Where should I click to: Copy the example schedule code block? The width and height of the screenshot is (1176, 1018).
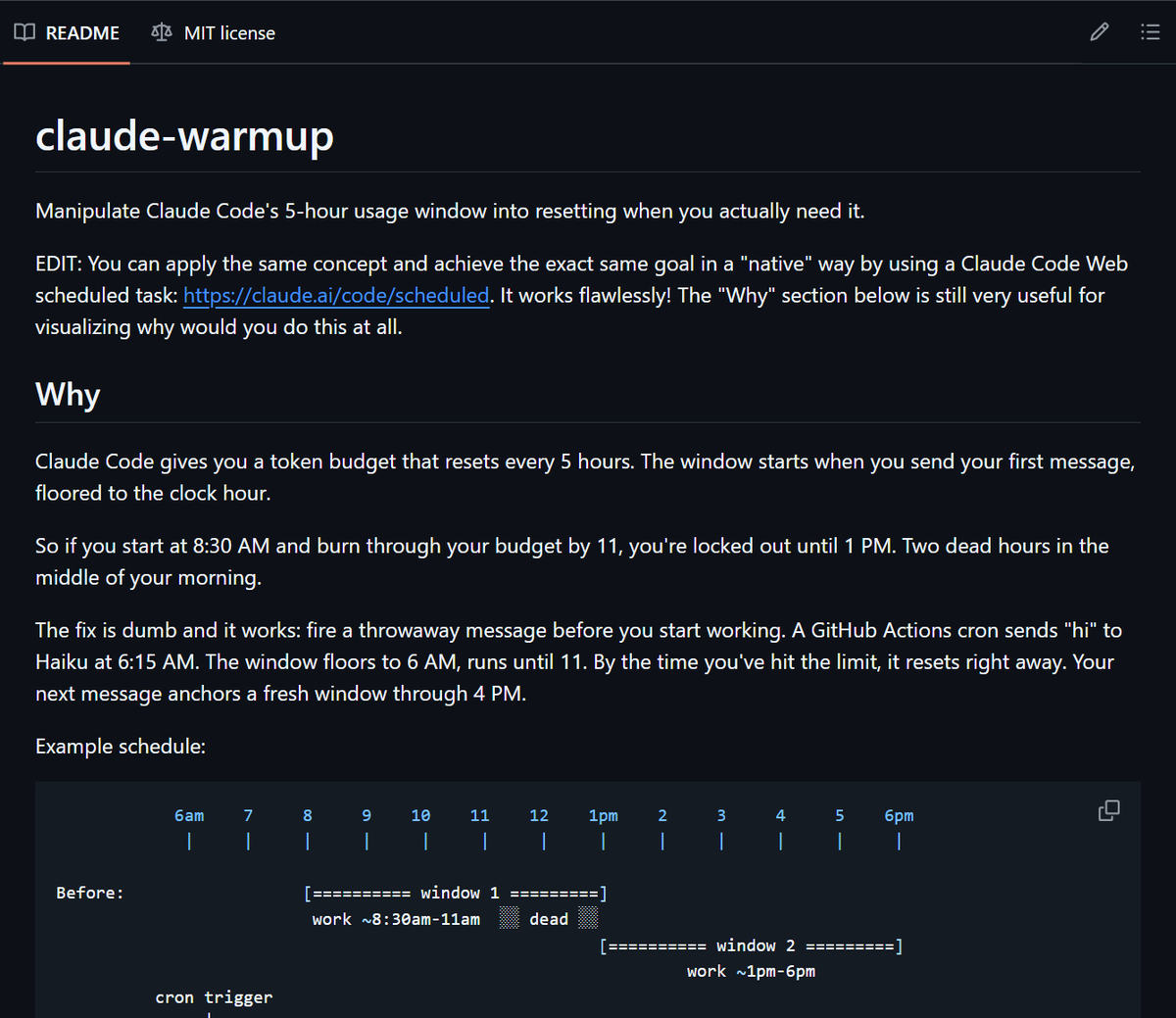(x=1109, y=810)
